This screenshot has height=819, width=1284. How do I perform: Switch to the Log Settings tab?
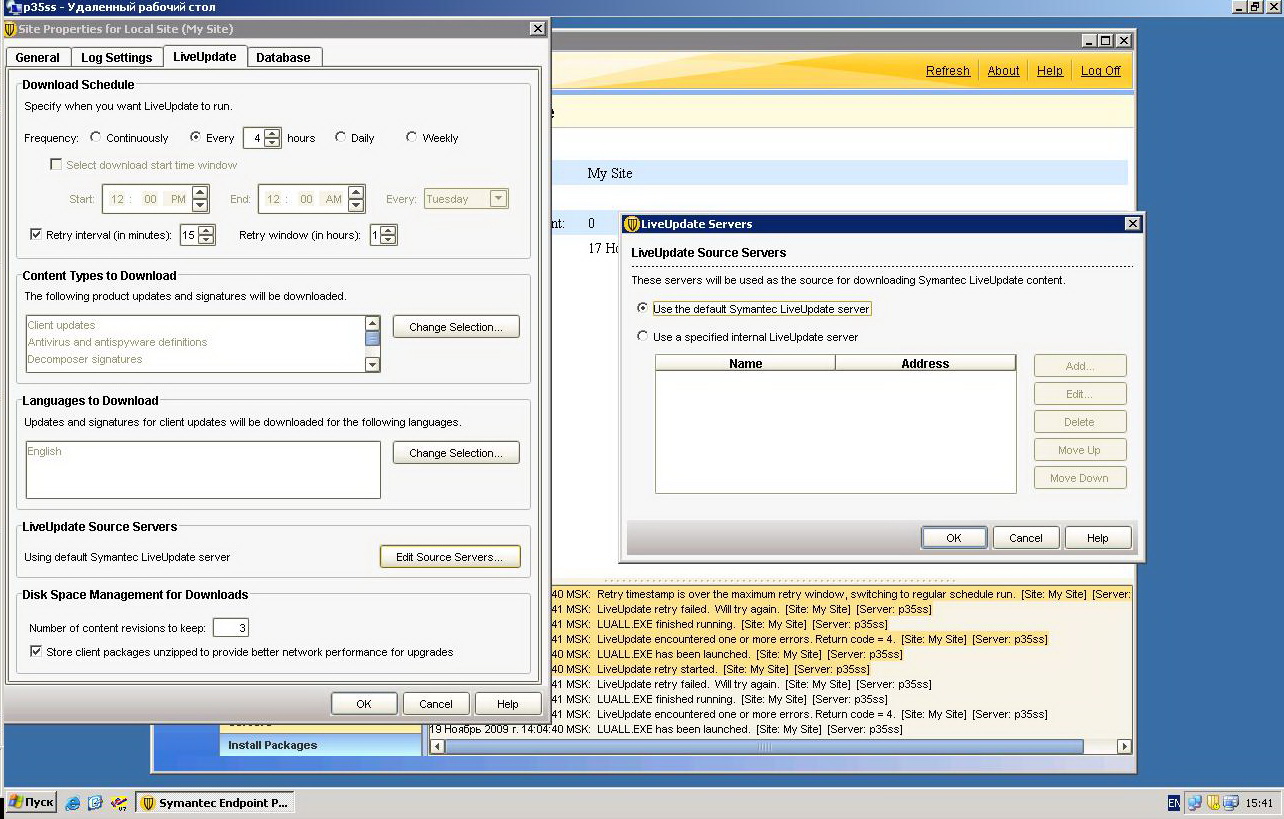117,58
